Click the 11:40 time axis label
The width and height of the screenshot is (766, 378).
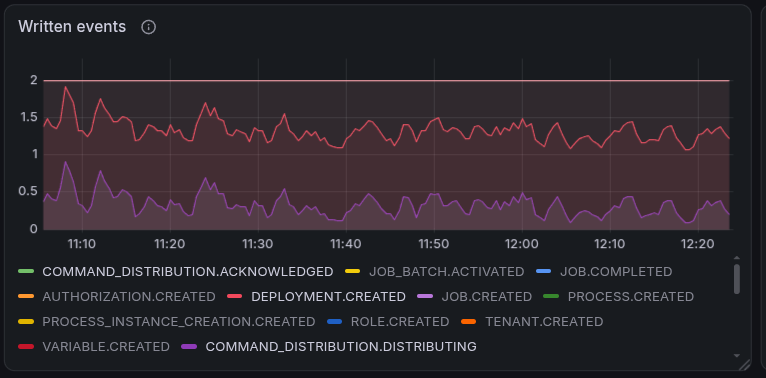[x=345, y=244]
